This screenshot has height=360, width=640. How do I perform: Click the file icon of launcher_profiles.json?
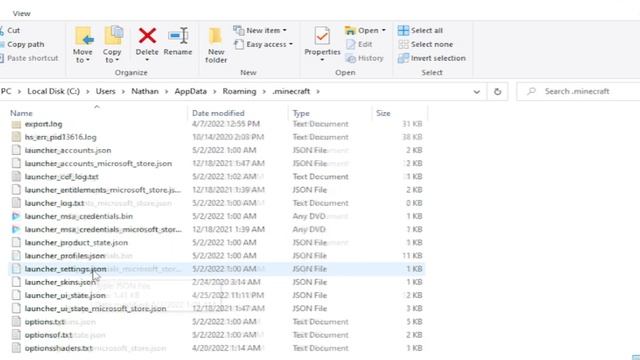(x=16, y=256)
